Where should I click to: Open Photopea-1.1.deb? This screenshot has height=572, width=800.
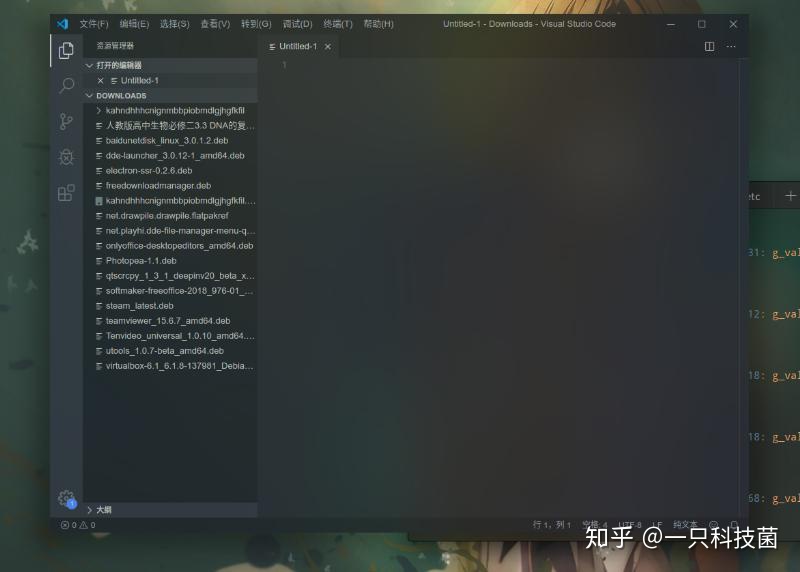tap(170, 261)
